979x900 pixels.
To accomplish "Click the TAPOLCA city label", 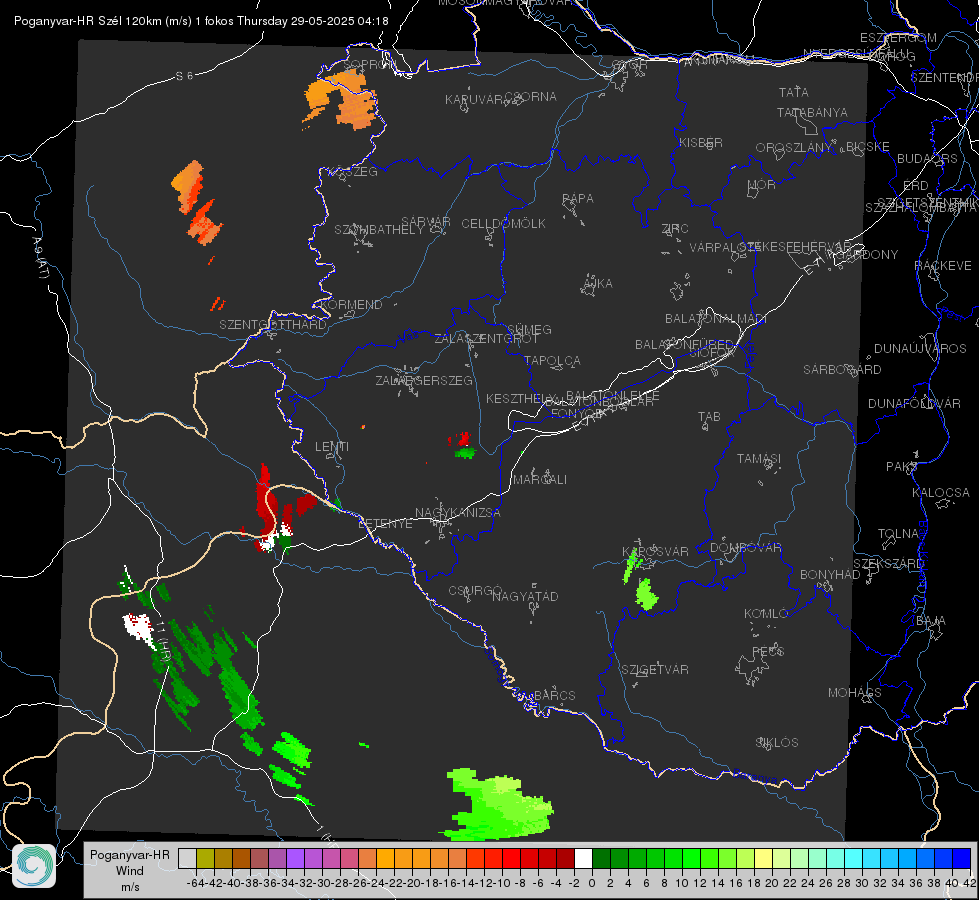I will tap(552, 360).
